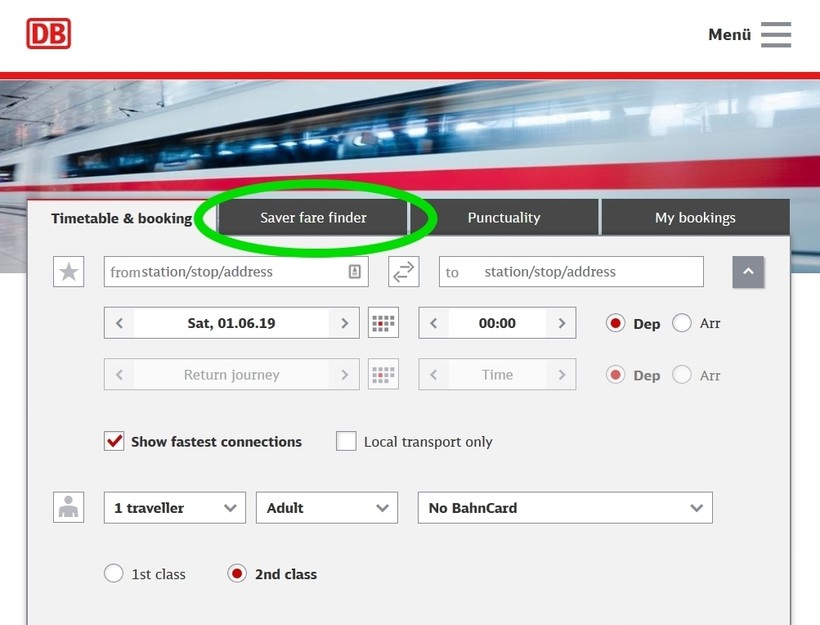Uncheck Show fastest connections
This screenshot has height=625, width=820.
click(114, 441)
